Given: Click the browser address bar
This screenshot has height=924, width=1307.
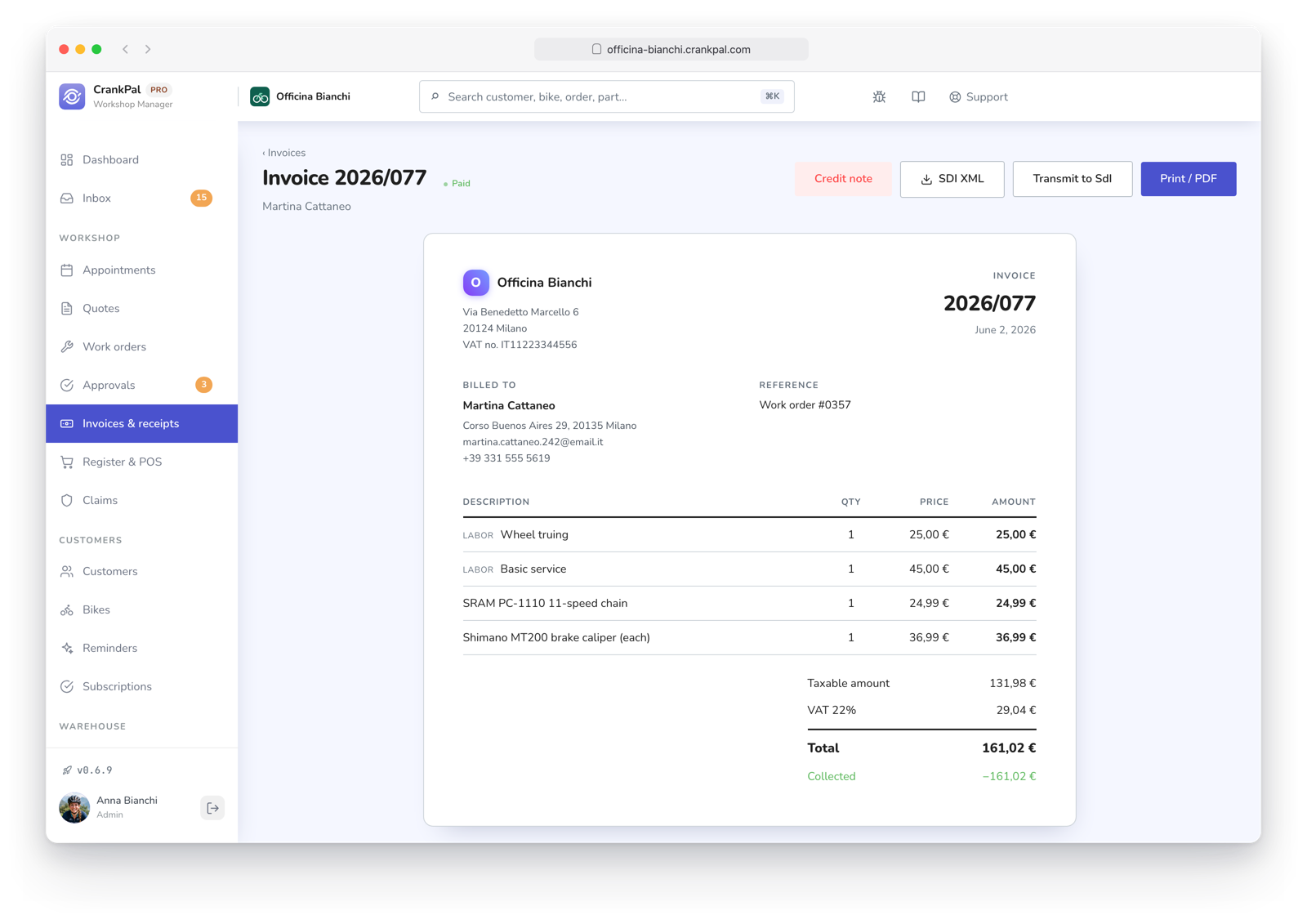Looking at the screenshot, I should tap(671, 49).
